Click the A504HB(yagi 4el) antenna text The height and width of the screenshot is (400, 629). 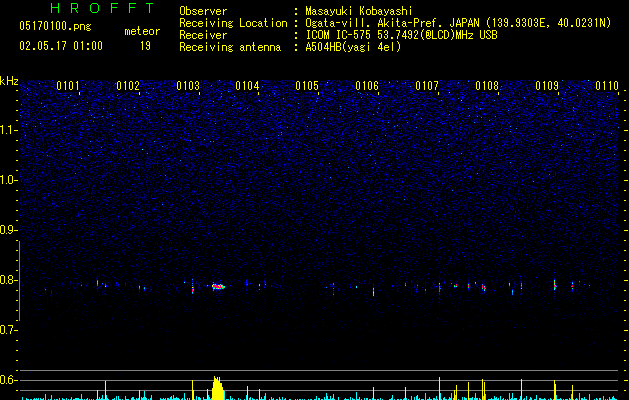point(353,47)
